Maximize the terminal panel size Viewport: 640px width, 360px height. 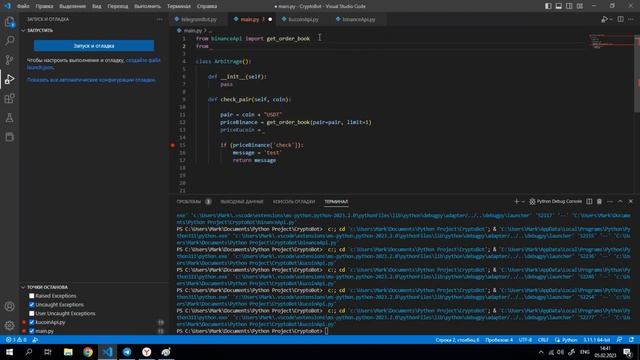620,202
